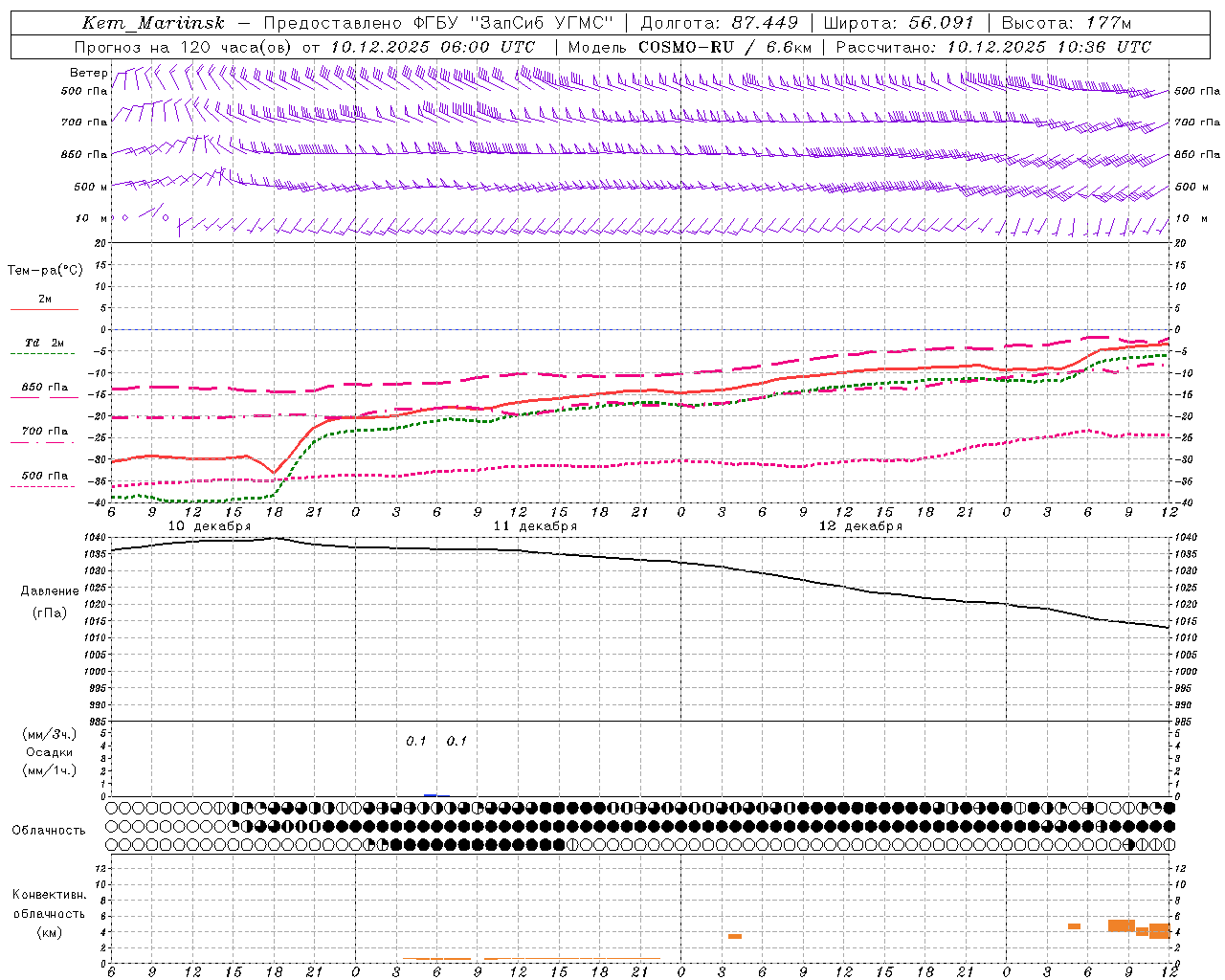1225x980 pixels.
Task: Click the date label 11 декабря
Action: [x=535, y=526]
